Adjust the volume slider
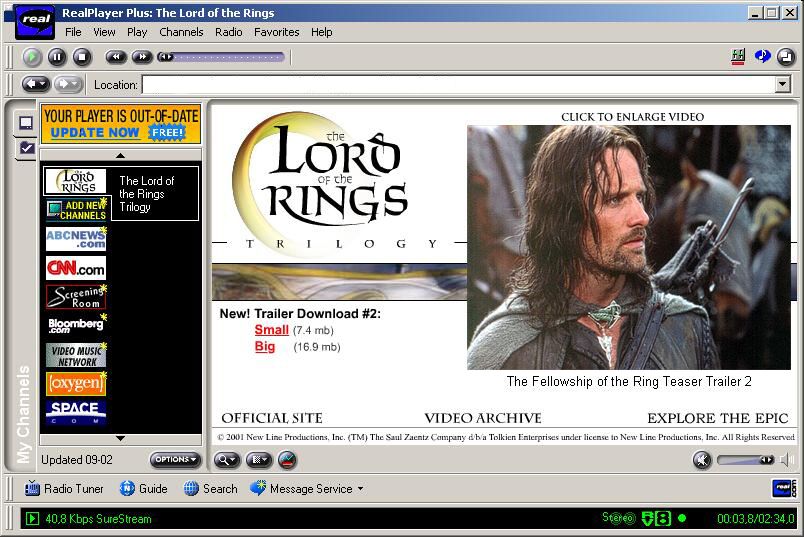Image resolution: width=804 pixels, height=537 pixels. (746, 460)
